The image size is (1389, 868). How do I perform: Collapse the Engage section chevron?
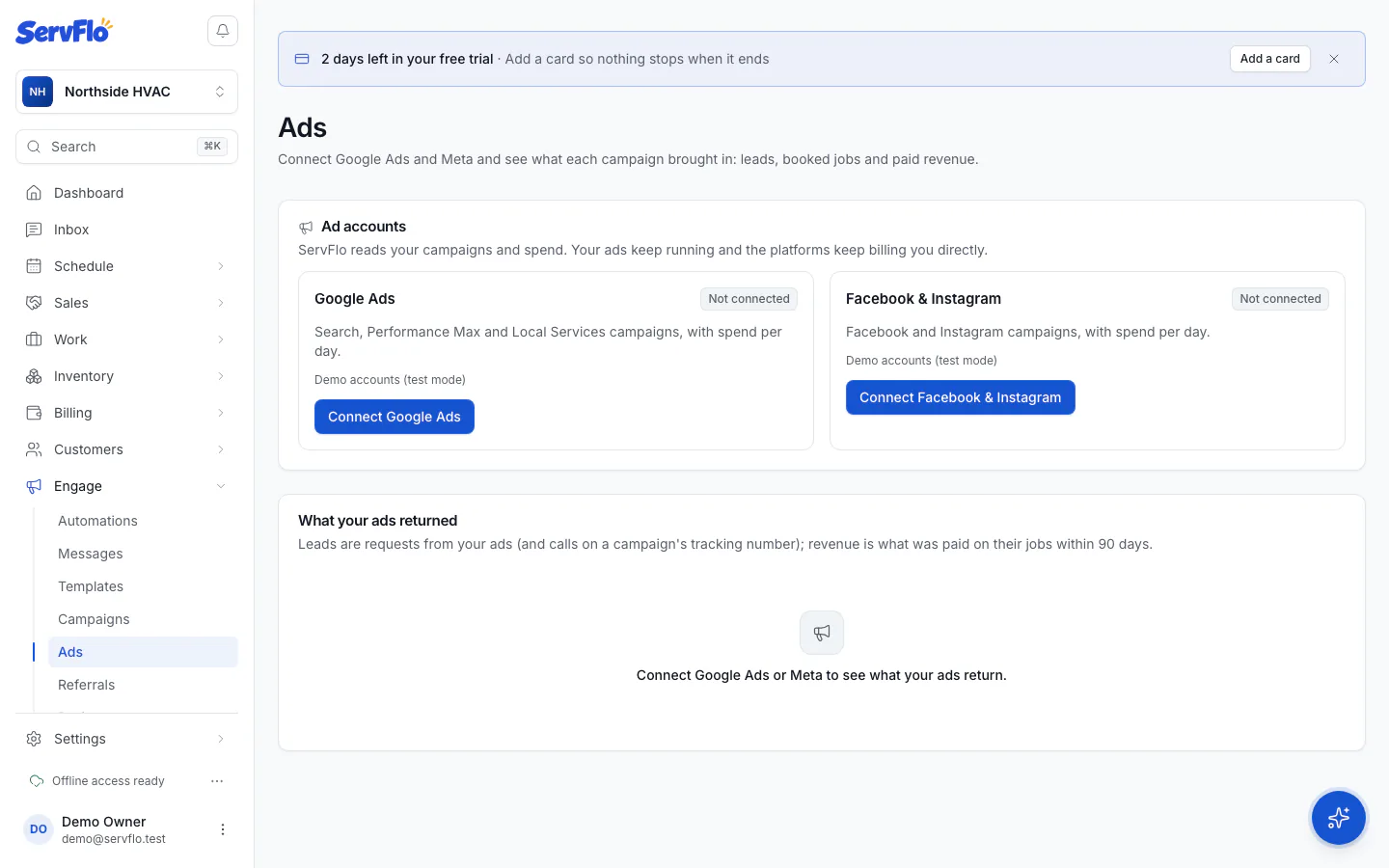[x=221, y=486]
